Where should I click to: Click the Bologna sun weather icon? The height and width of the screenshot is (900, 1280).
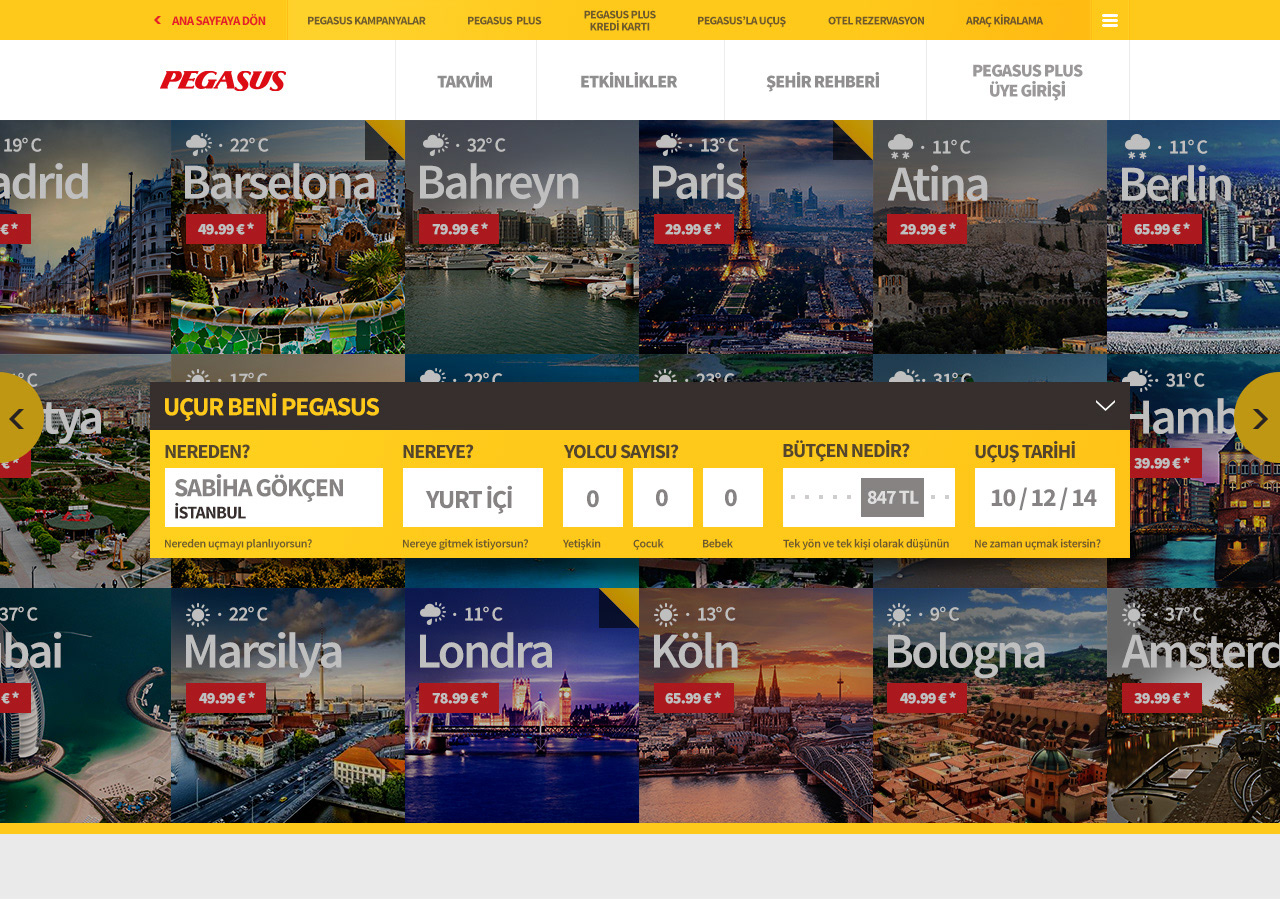(x=899, y=615)
